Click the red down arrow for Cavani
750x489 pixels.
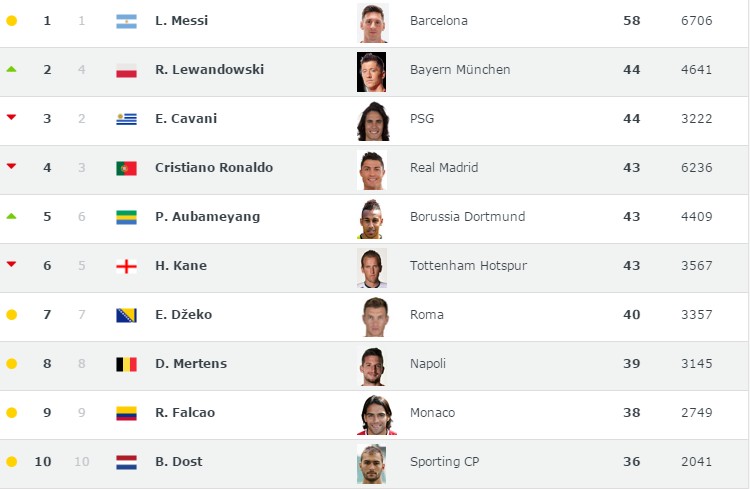coord(11,118)
